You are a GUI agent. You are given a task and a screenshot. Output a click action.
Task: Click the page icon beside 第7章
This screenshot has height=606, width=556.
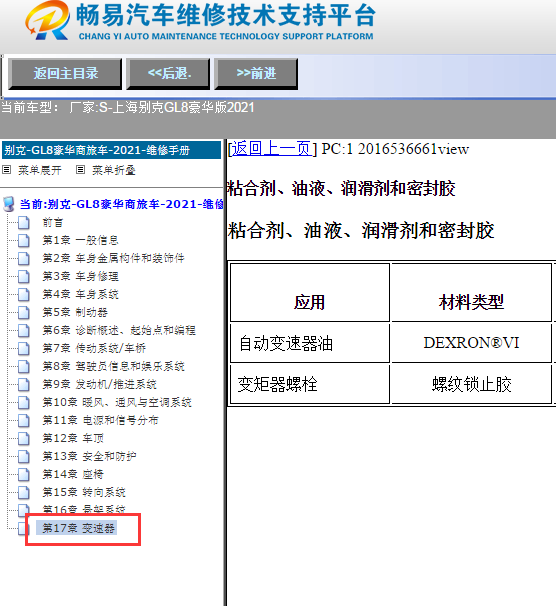tap(24, 348)
